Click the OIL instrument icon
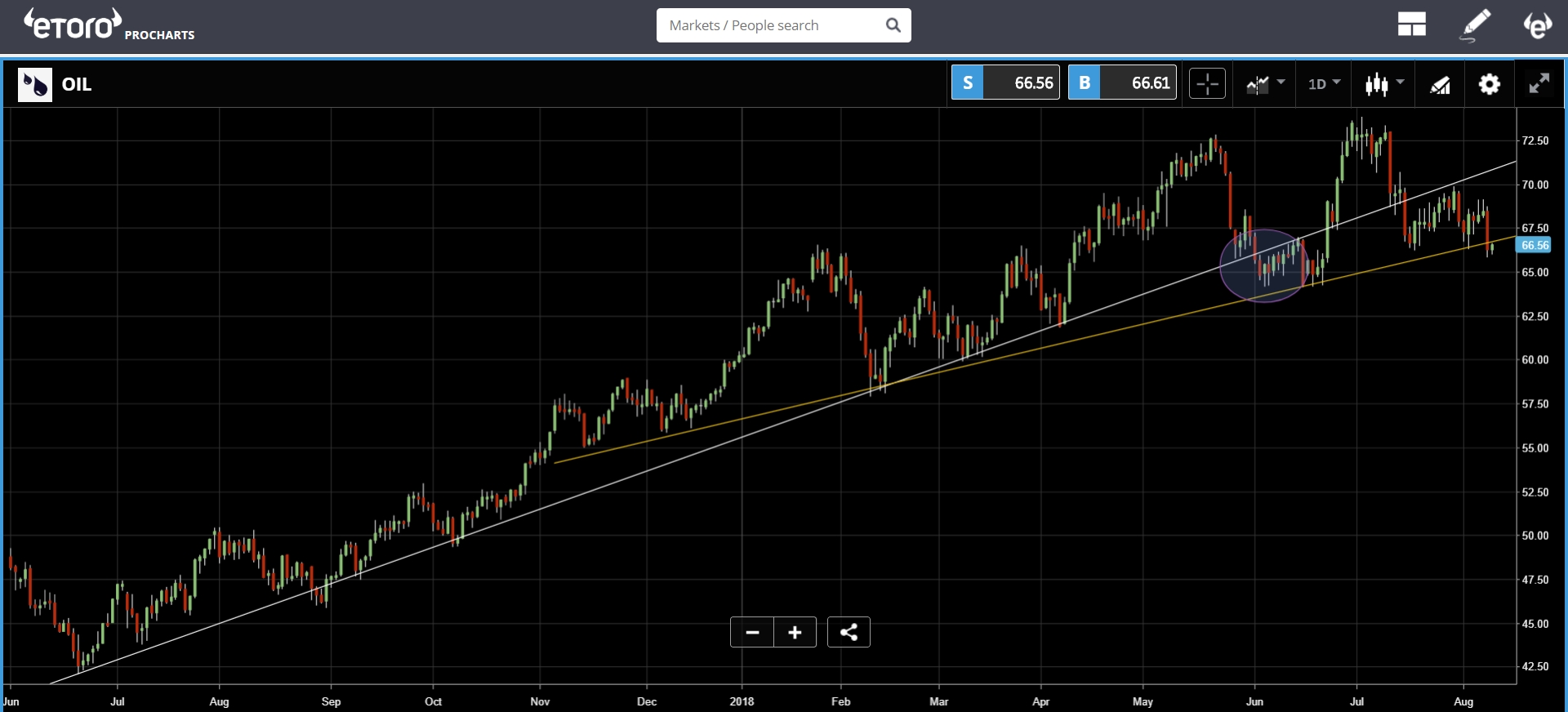The image size is (1568, 712). [x=35, y=84]
